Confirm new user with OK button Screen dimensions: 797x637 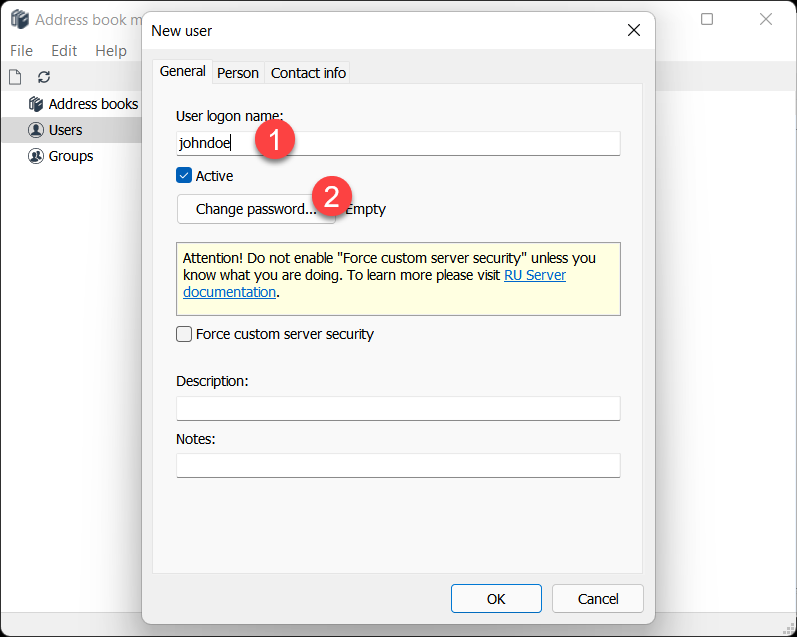(496, 599)
